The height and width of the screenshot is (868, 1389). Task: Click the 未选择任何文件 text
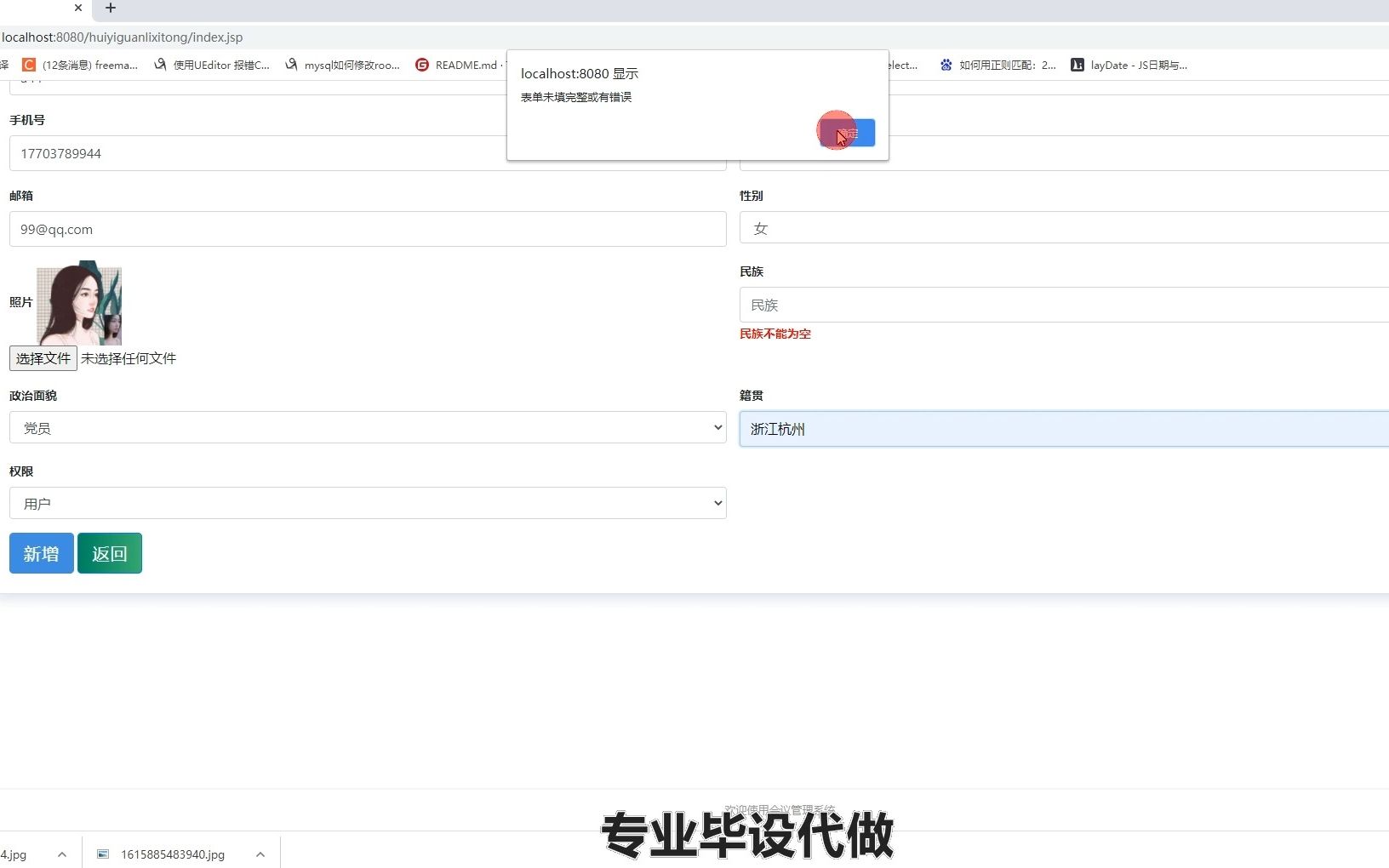tap(129, 358)
